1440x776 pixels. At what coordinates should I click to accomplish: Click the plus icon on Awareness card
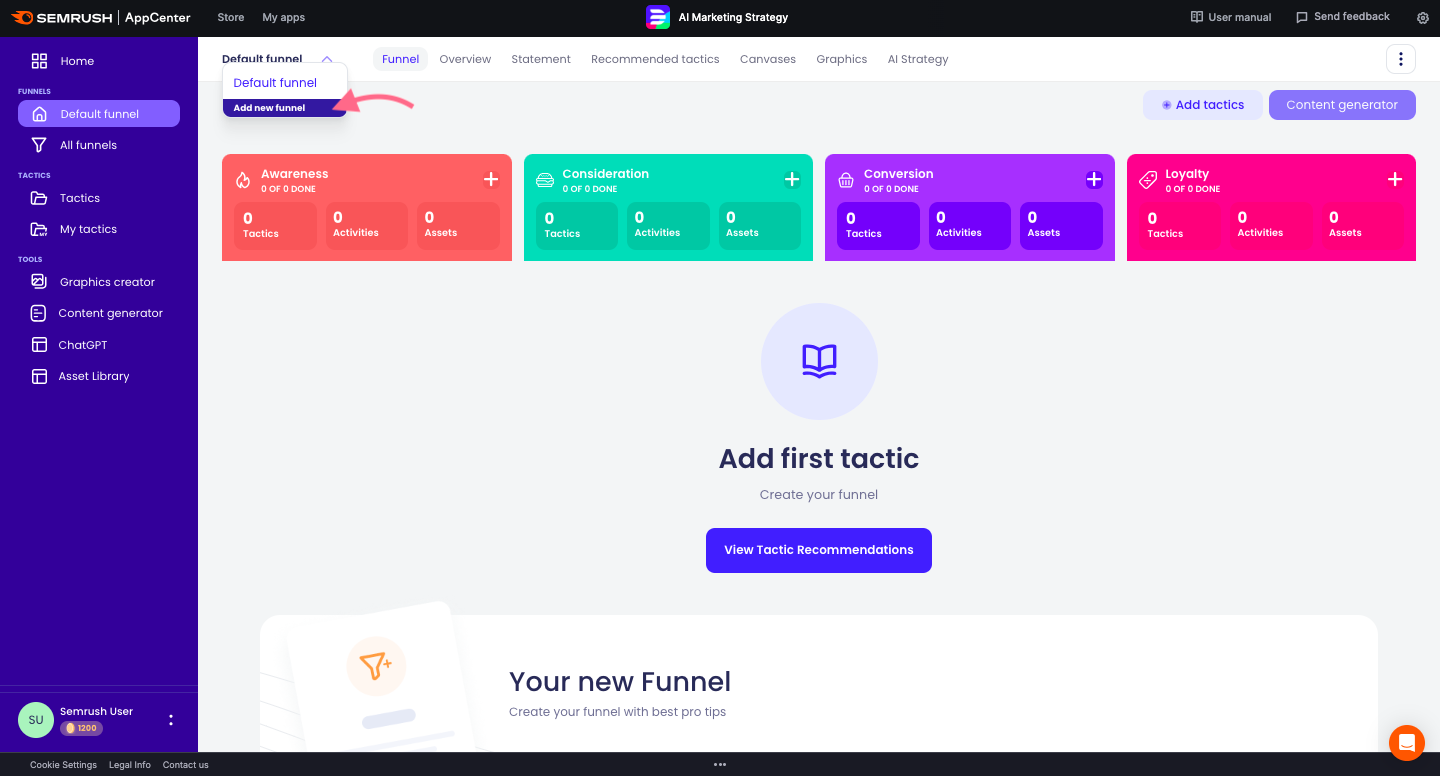491,180
